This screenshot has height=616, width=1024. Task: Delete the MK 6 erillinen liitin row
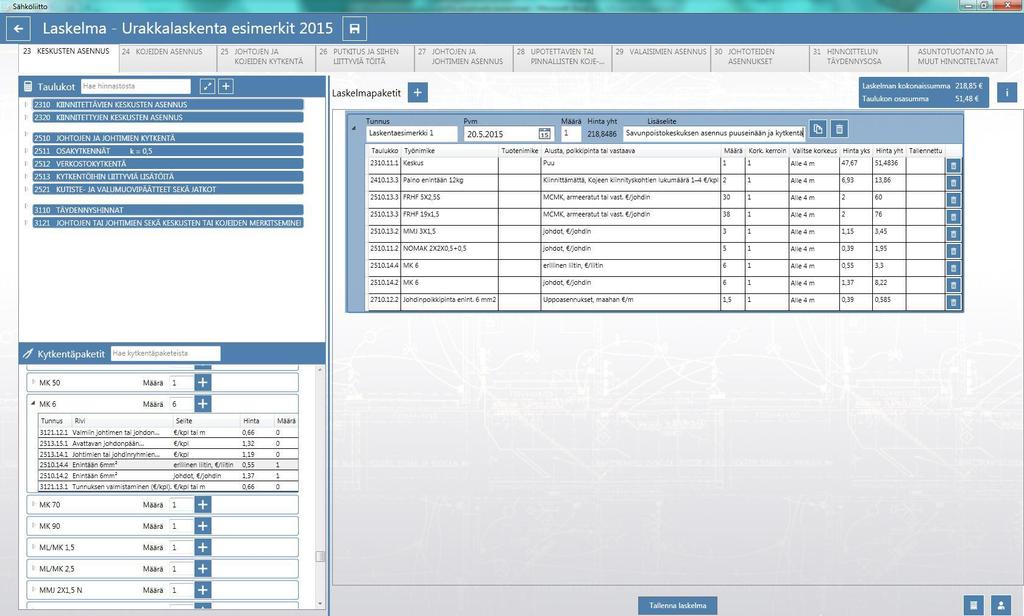(x=953, y=268)
